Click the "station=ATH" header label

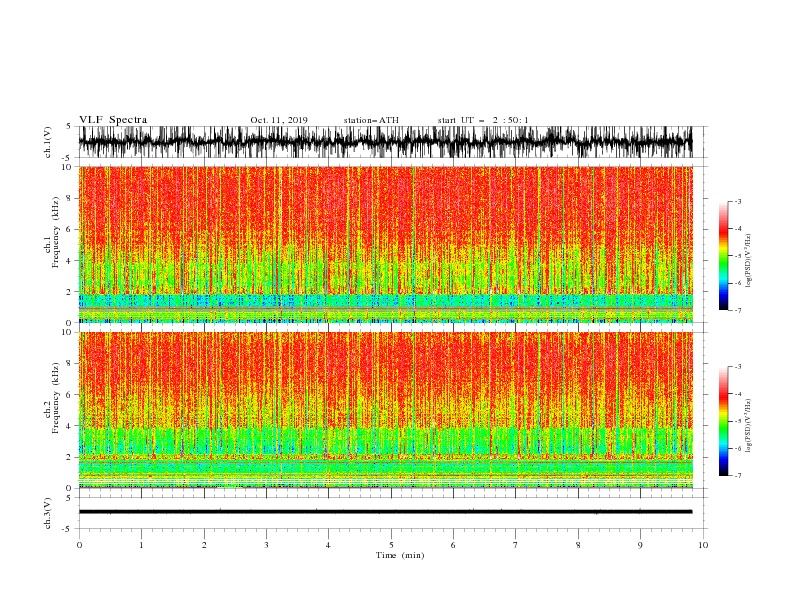point(371,120)
